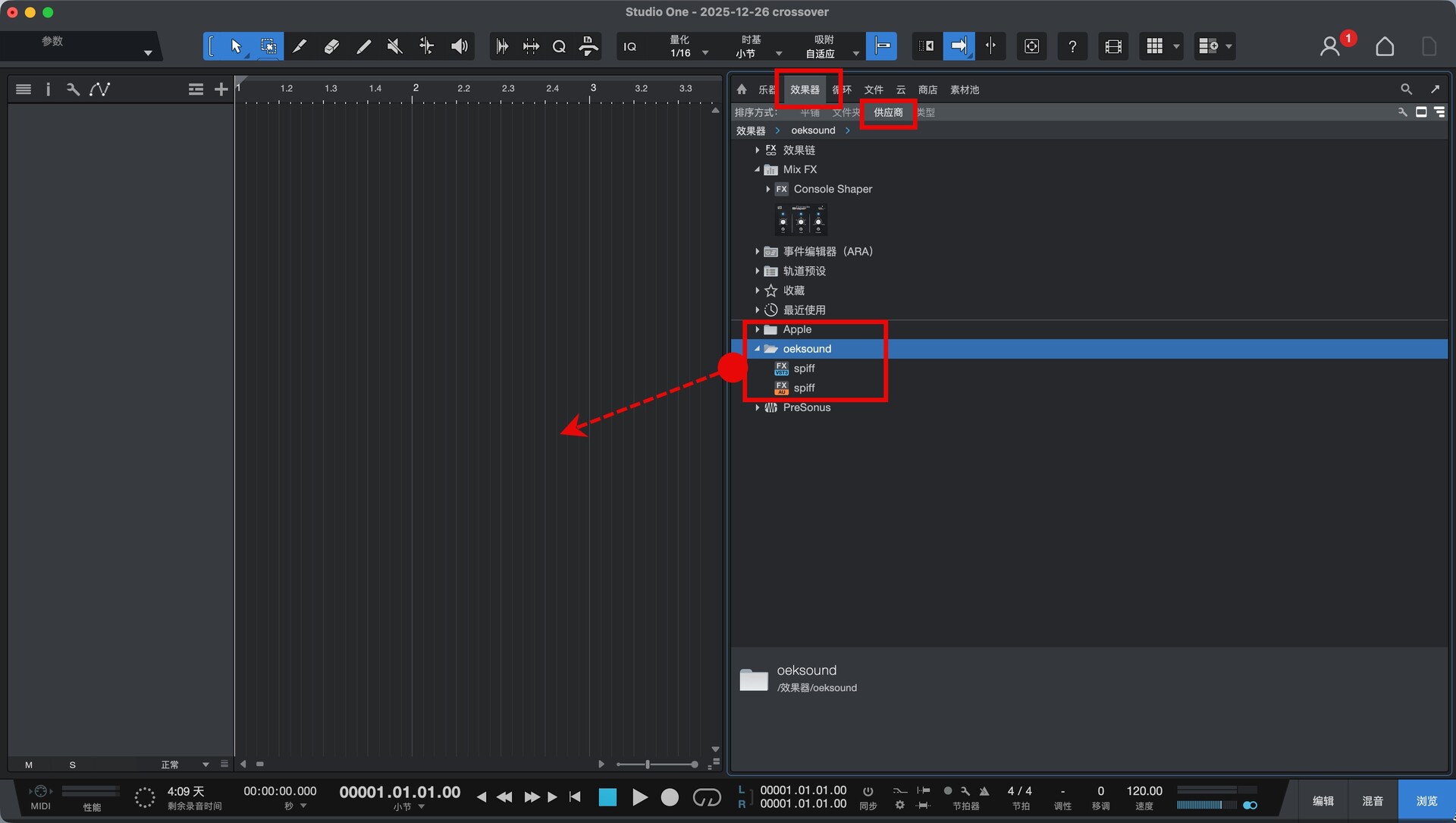Switch to the 文件 browser tab

[874, 90]
